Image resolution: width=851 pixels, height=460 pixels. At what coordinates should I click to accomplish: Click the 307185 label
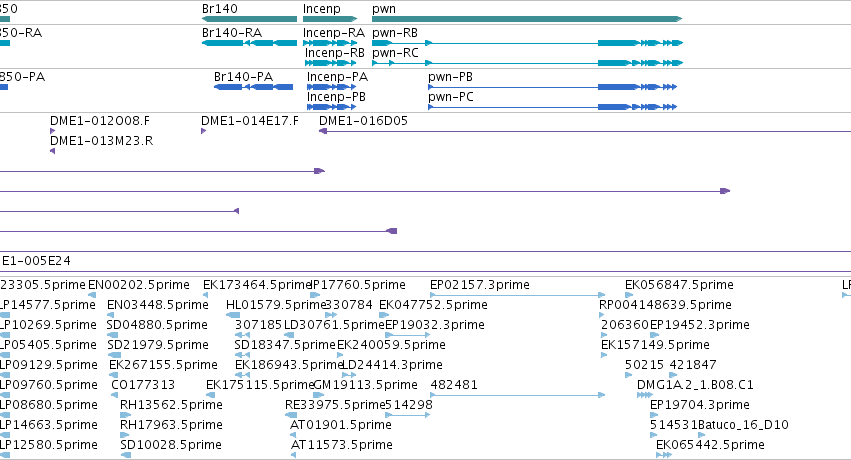point(258,325)
